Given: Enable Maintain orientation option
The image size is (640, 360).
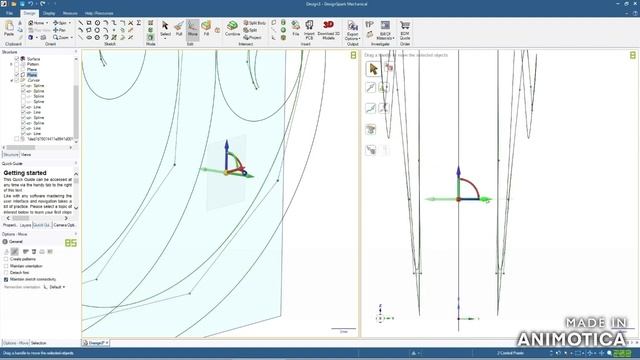Looking at the screenshot, I should [x=6, y=266].
